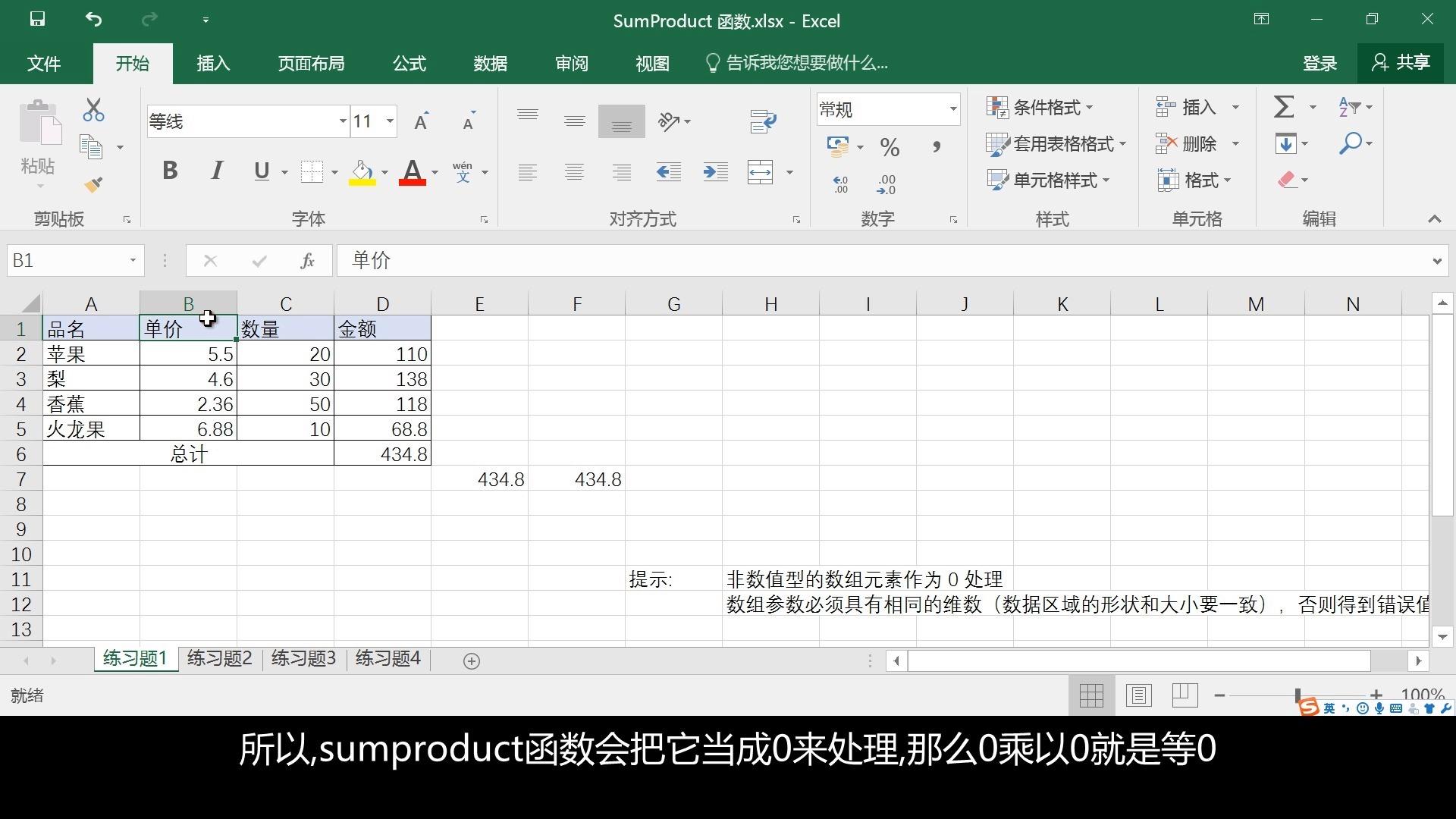This screenshot has height=819, width=1456.
Task: Insert function with fx icon
Action: (307, 261)
